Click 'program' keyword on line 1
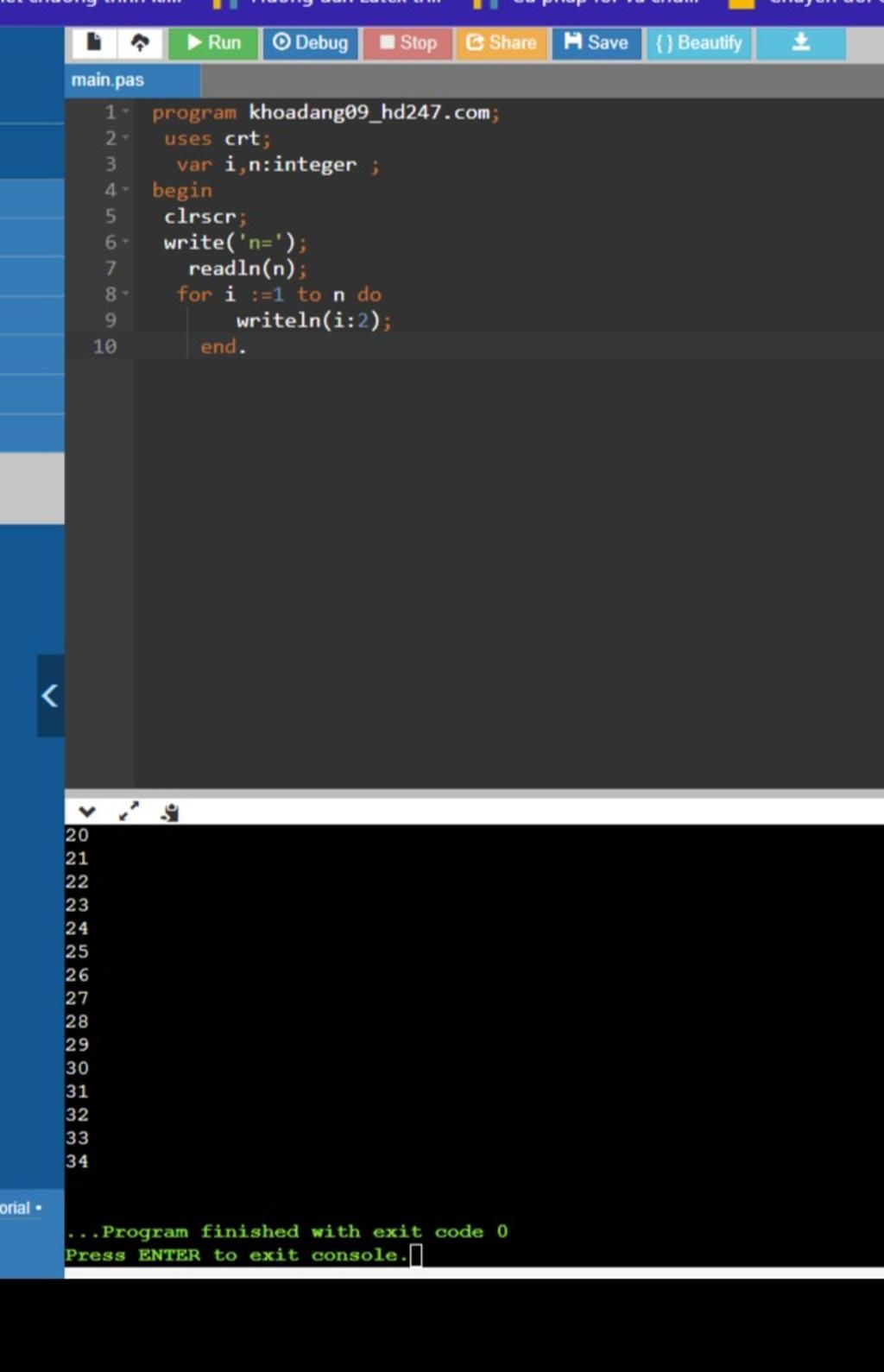Image resolution: width=884 pixels, height=1372 pixels. click(x=194, y=113)
